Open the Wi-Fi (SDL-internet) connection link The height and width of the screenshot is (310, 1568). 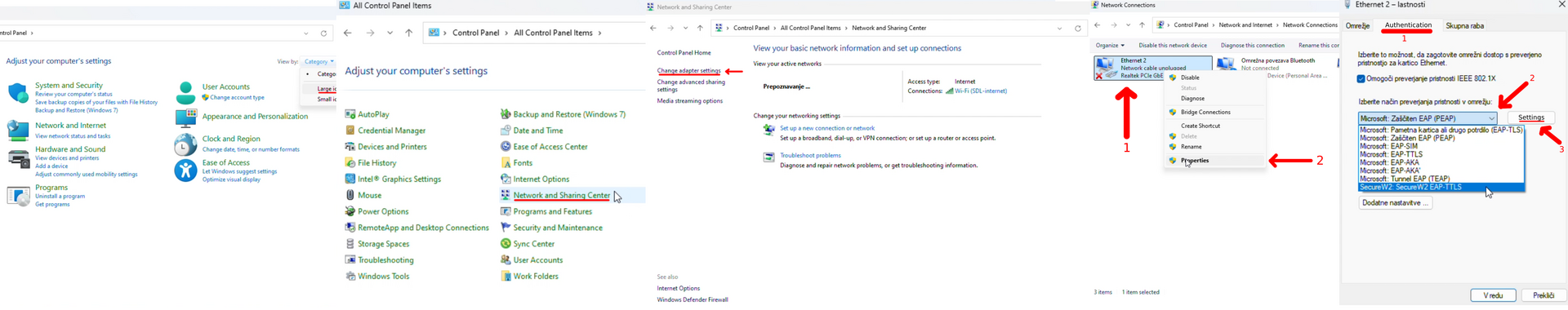[x=981, y=91]
